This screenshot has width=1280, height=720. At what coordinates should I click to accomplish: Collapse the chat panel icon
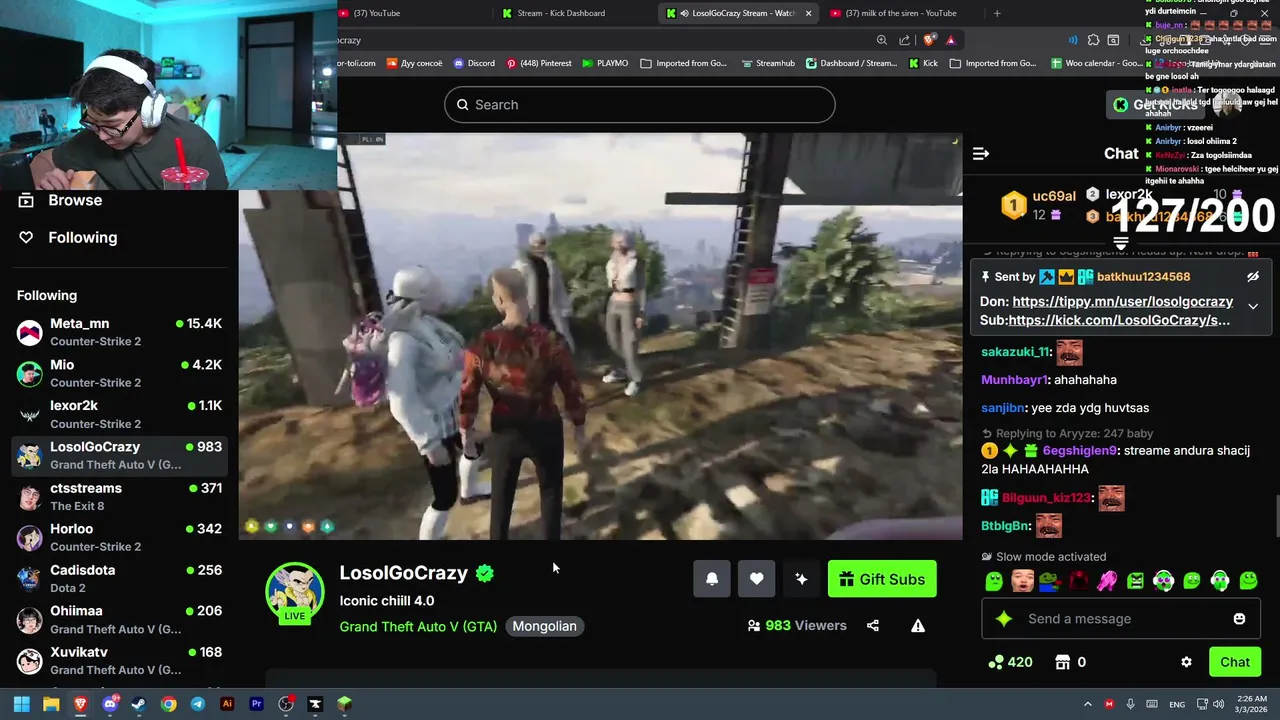(x=981, y=153)
